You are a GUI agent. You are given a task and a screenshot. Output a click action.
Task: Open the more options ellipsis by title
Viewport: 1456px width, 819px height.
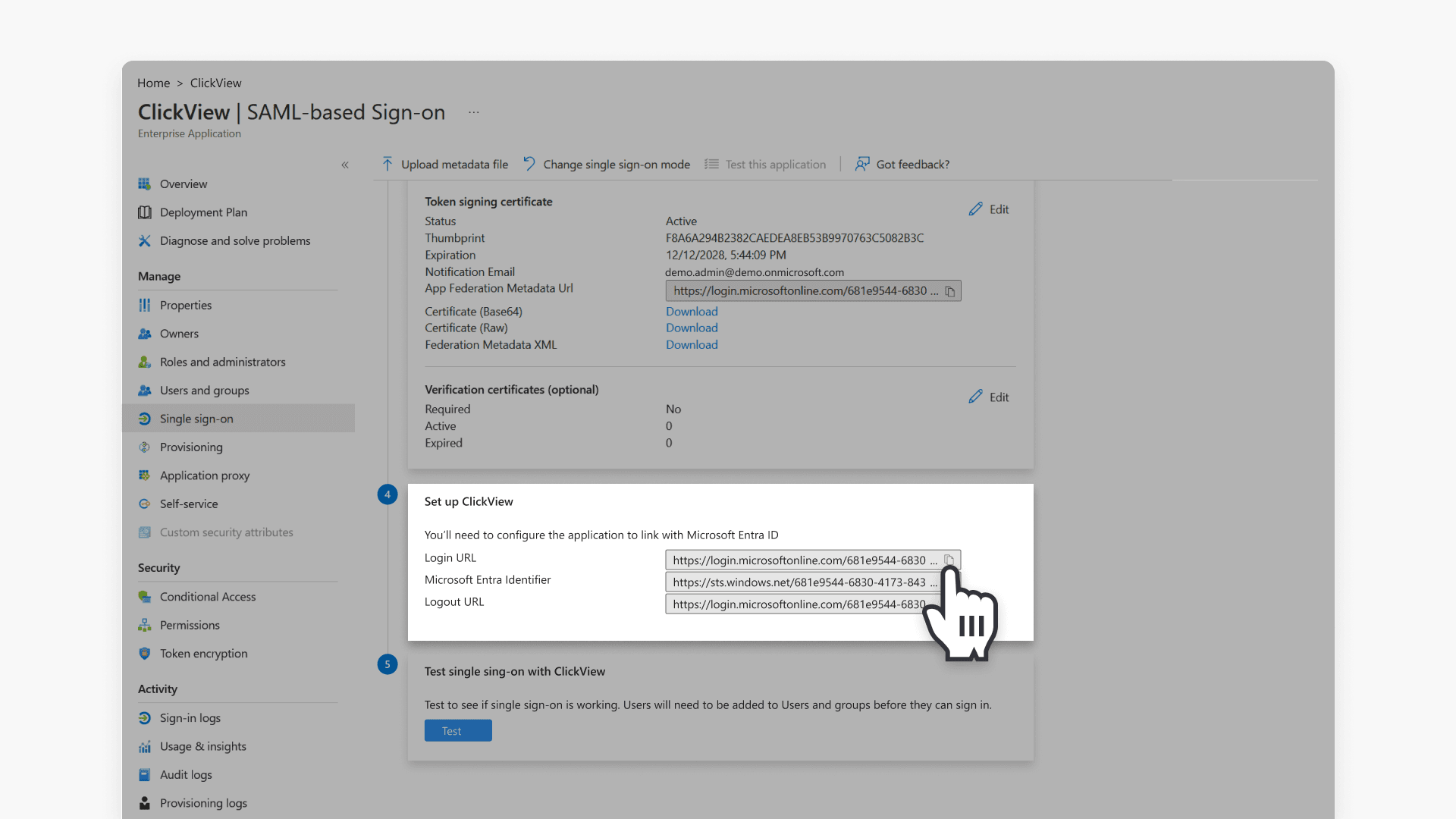click(474, 112)
